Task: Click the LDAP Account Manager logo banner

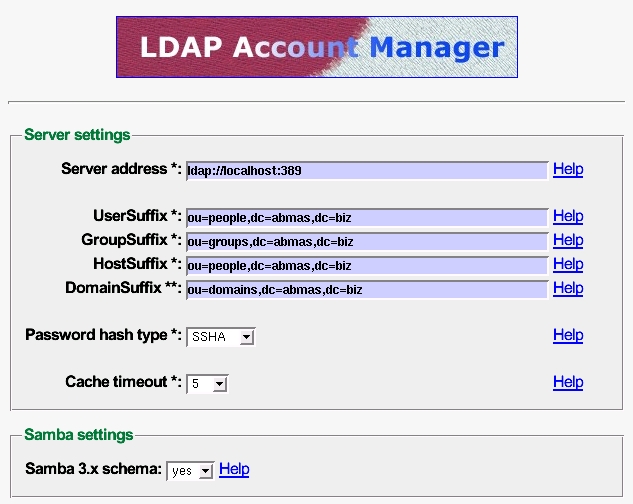Action: (316, 47)
